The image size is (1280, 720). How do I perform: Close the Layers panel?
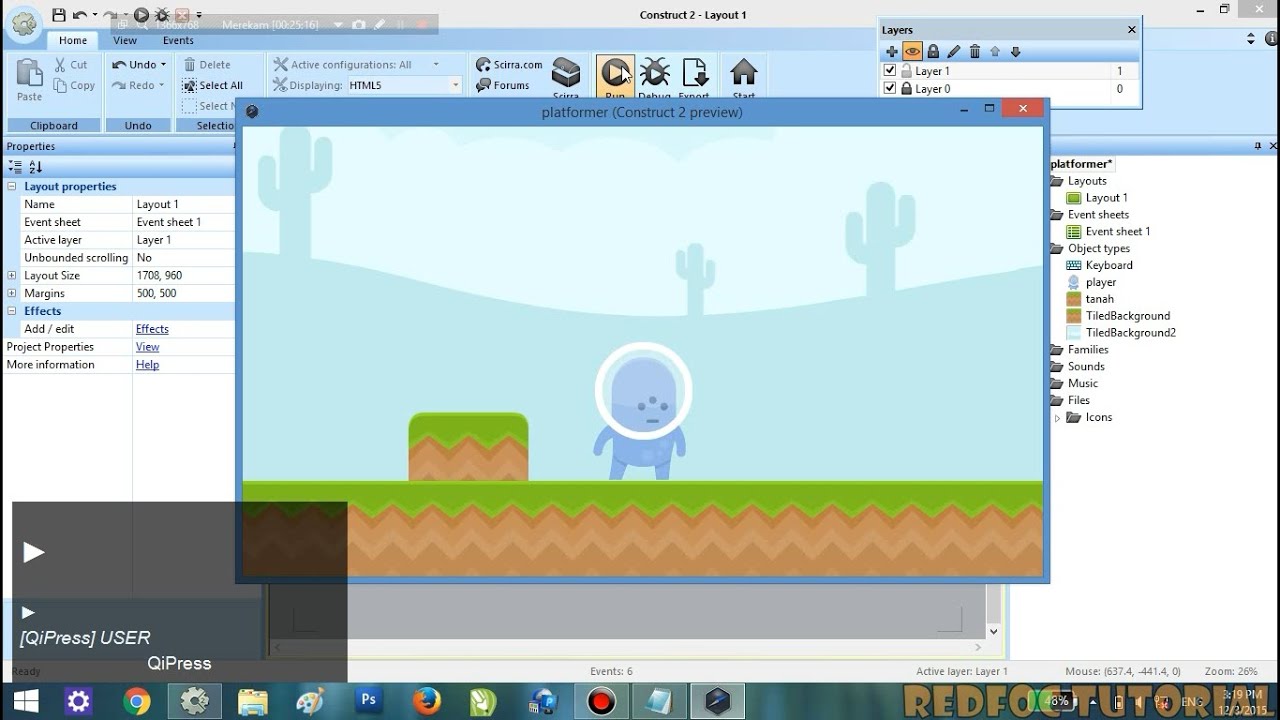pyautogui.click(x=1132, y=30)
